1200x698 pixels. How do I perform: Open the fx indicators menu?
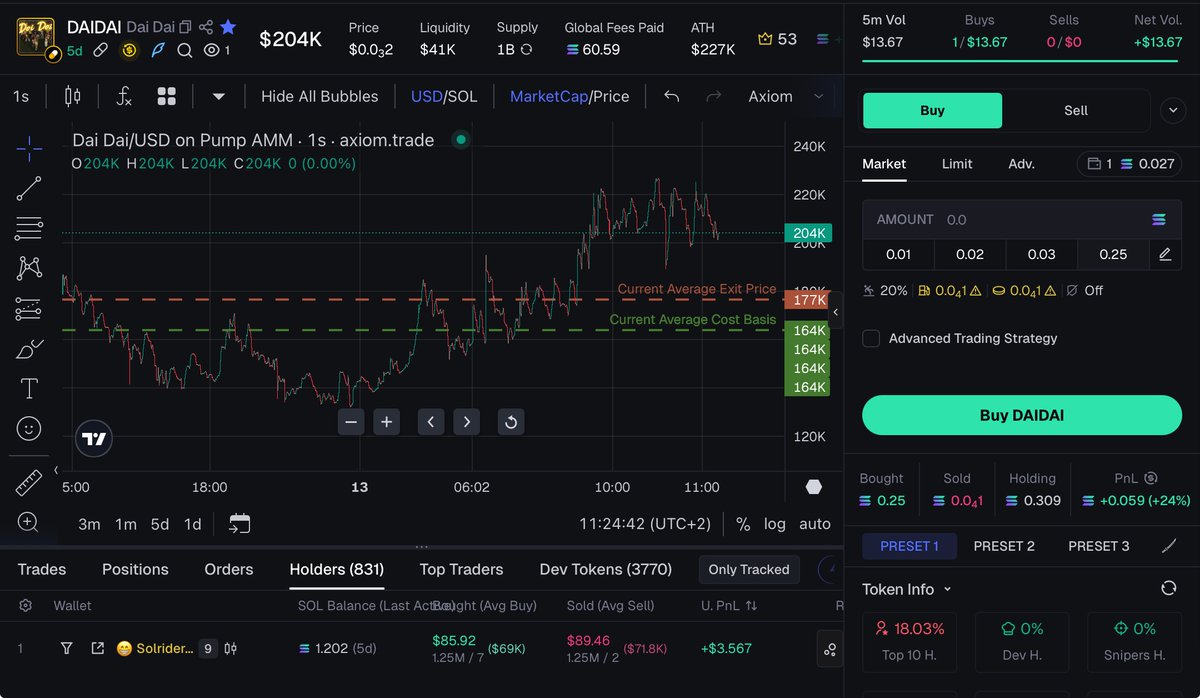pos(124,96)
